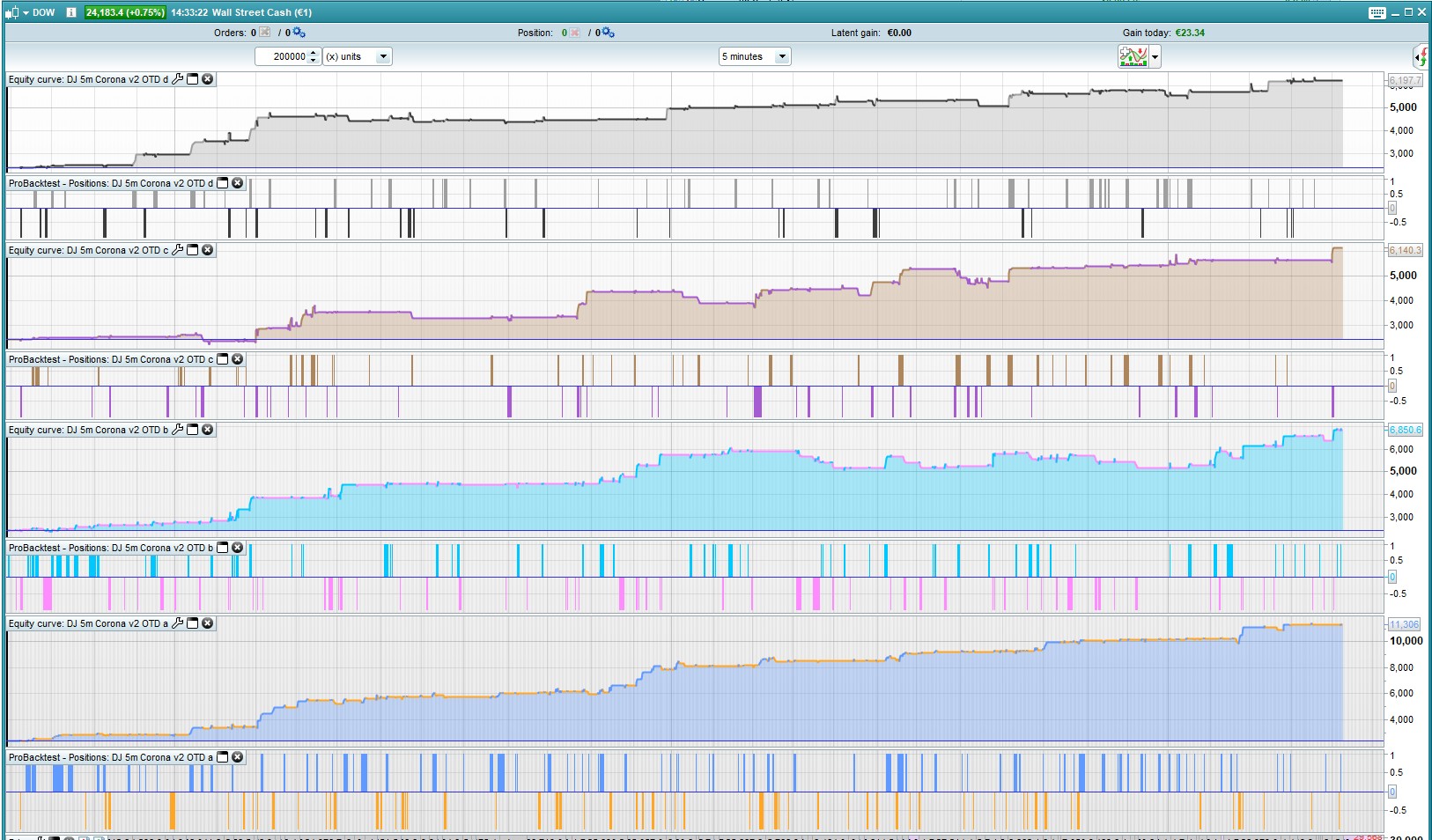This screenshot has height=840, width=1432.
Task: Open settings wrench for Equity curve OTD d
Action: [178, 79]
